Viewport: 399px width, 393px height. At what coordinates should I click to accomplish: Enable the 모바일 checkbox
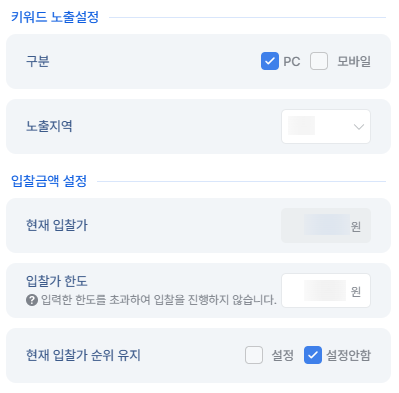click(x=319, y=61)
